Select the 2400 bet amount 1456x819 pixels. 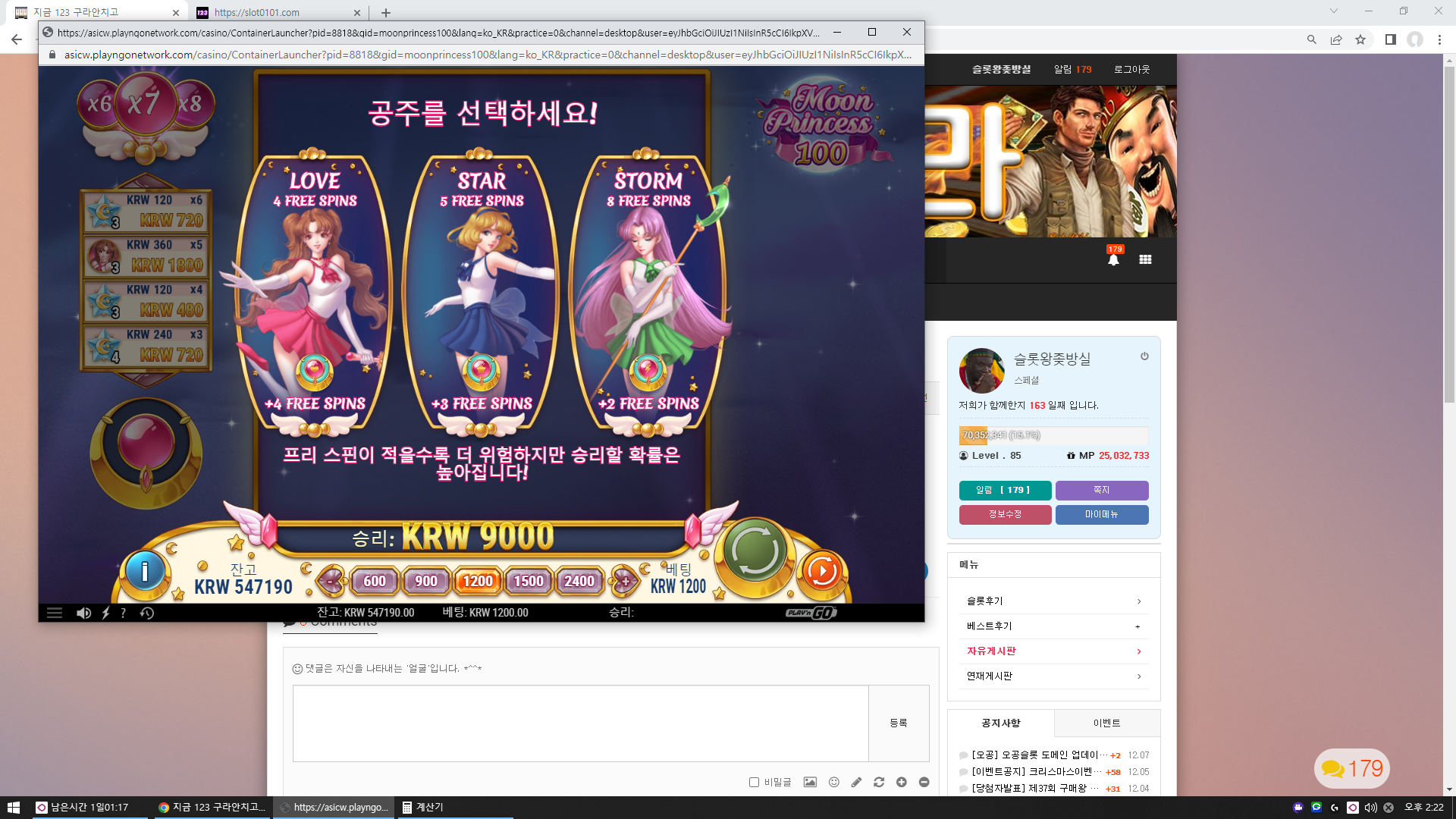579,581
